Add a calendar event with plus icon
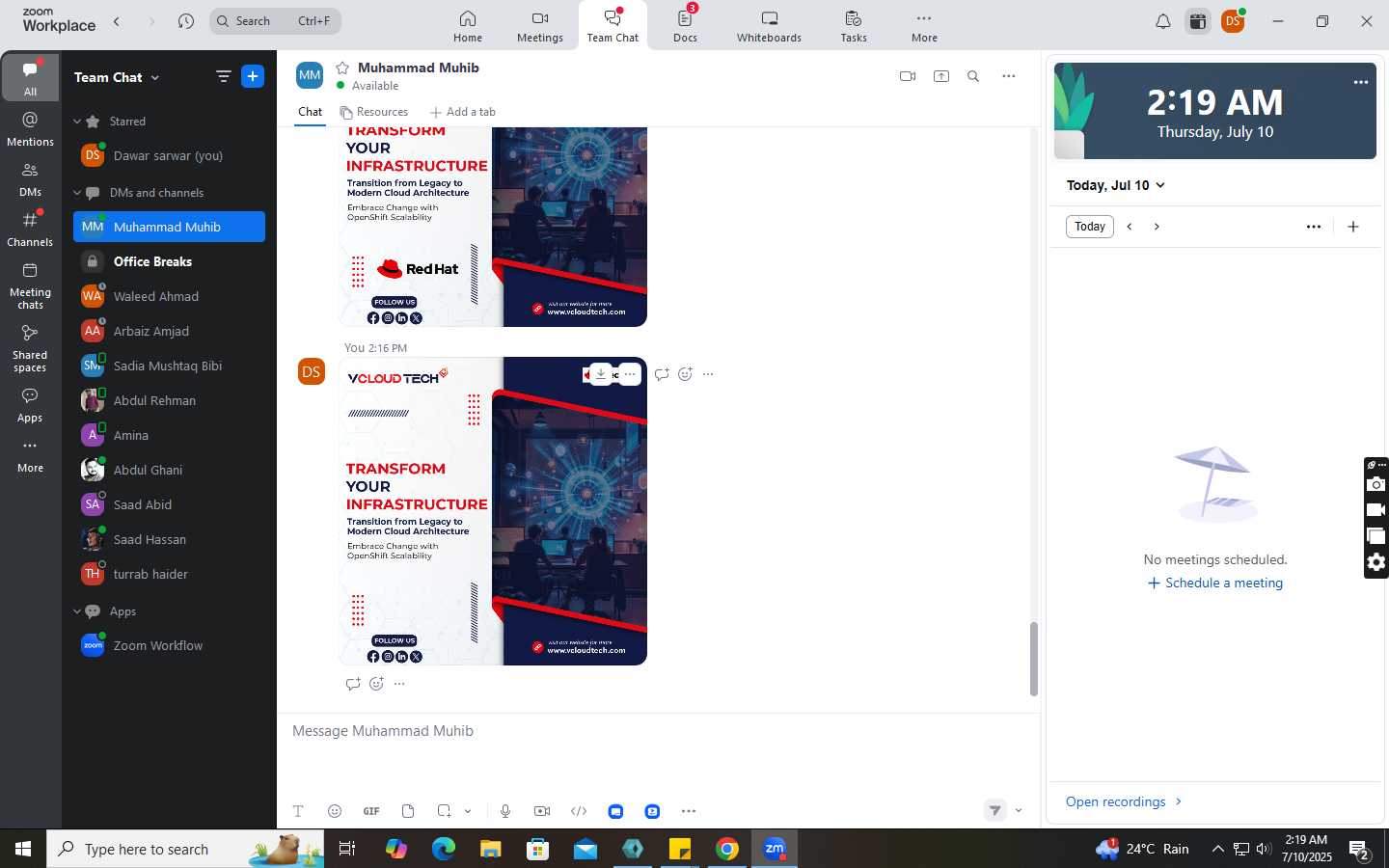1389x868 pixels. (x=1353, y=227)
